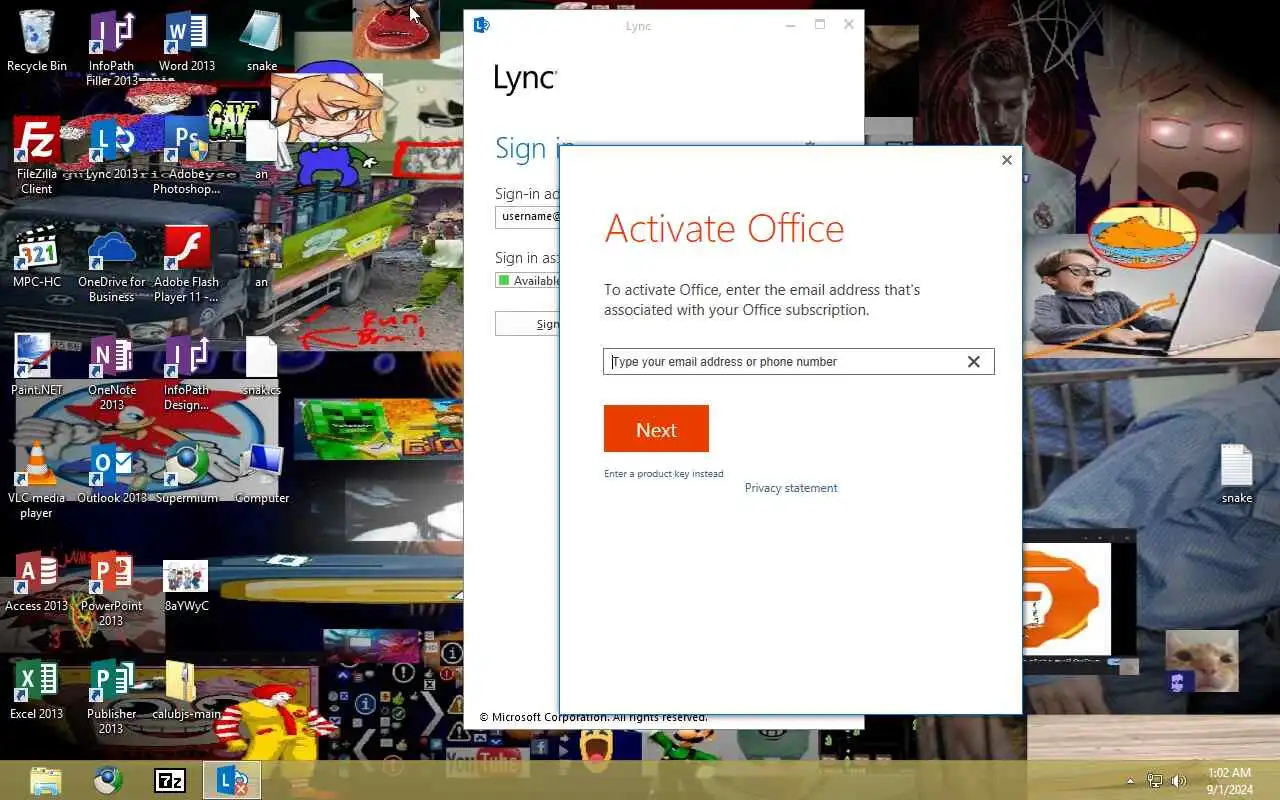Close the Lync window
Screen dimensions: 1280x800
849,25
